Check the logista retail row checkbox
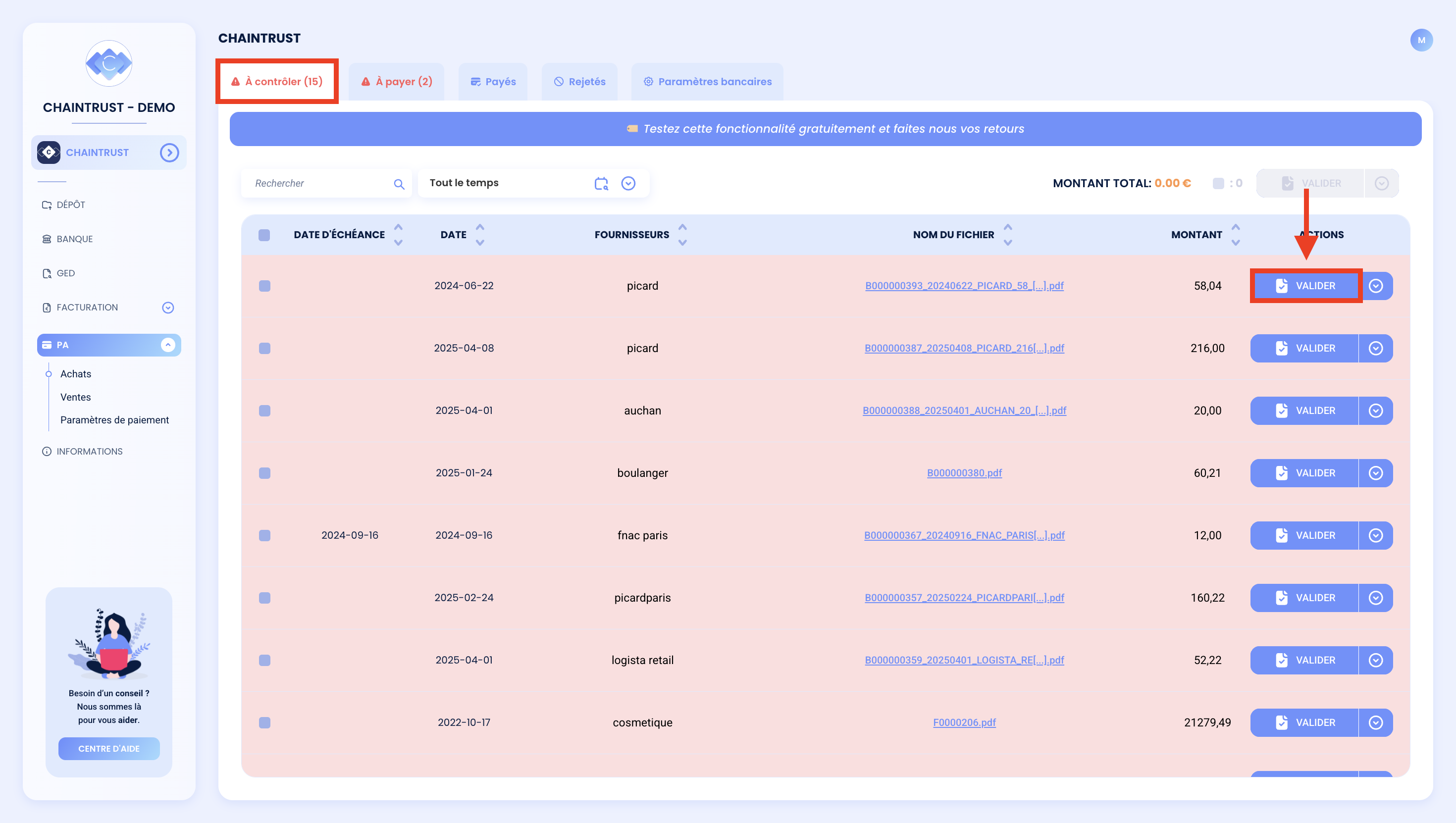 [264, 660]
